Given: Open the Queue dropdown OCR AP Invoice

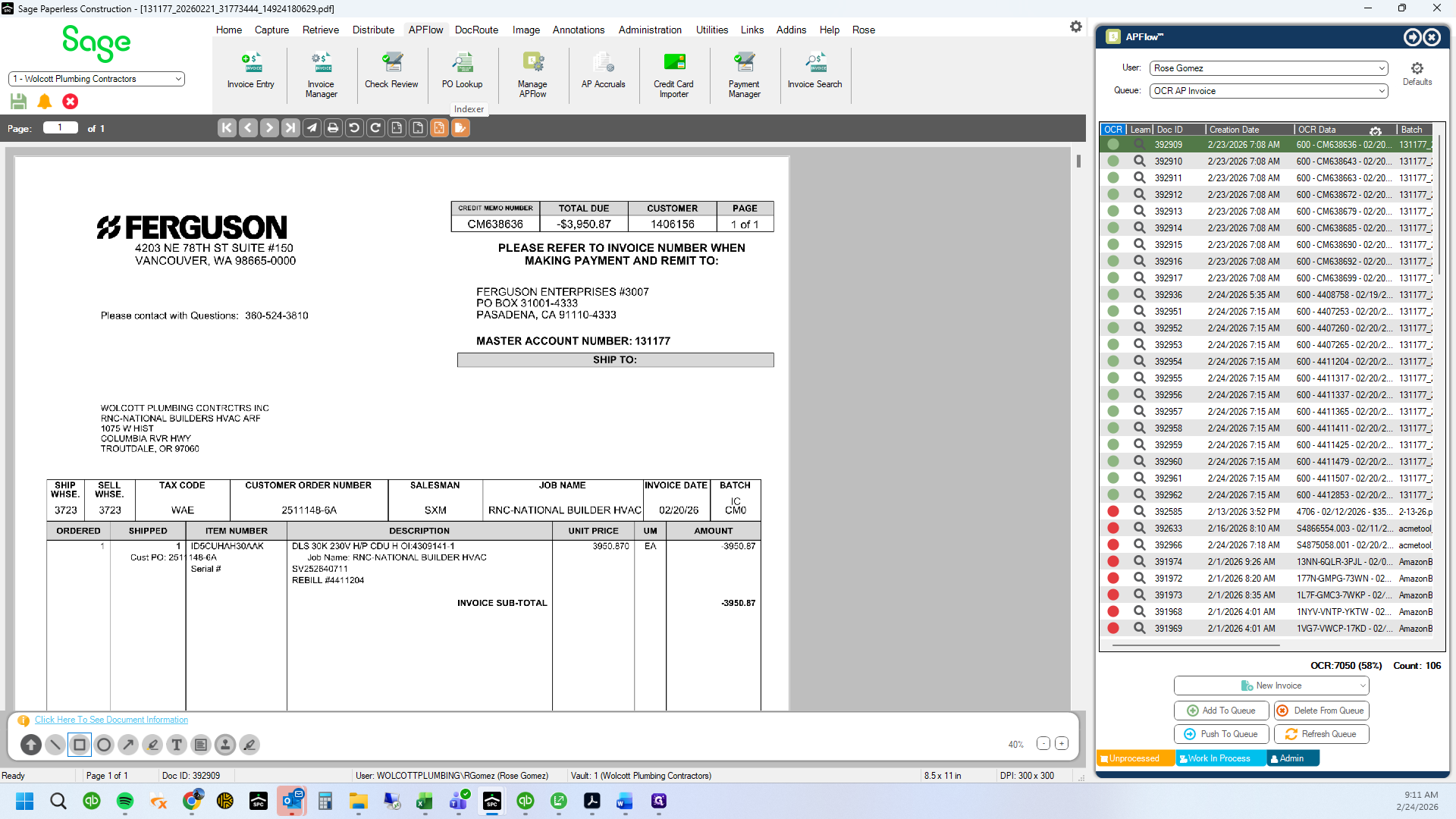Looking at the screenshot, I should [x=1269, y=91].
